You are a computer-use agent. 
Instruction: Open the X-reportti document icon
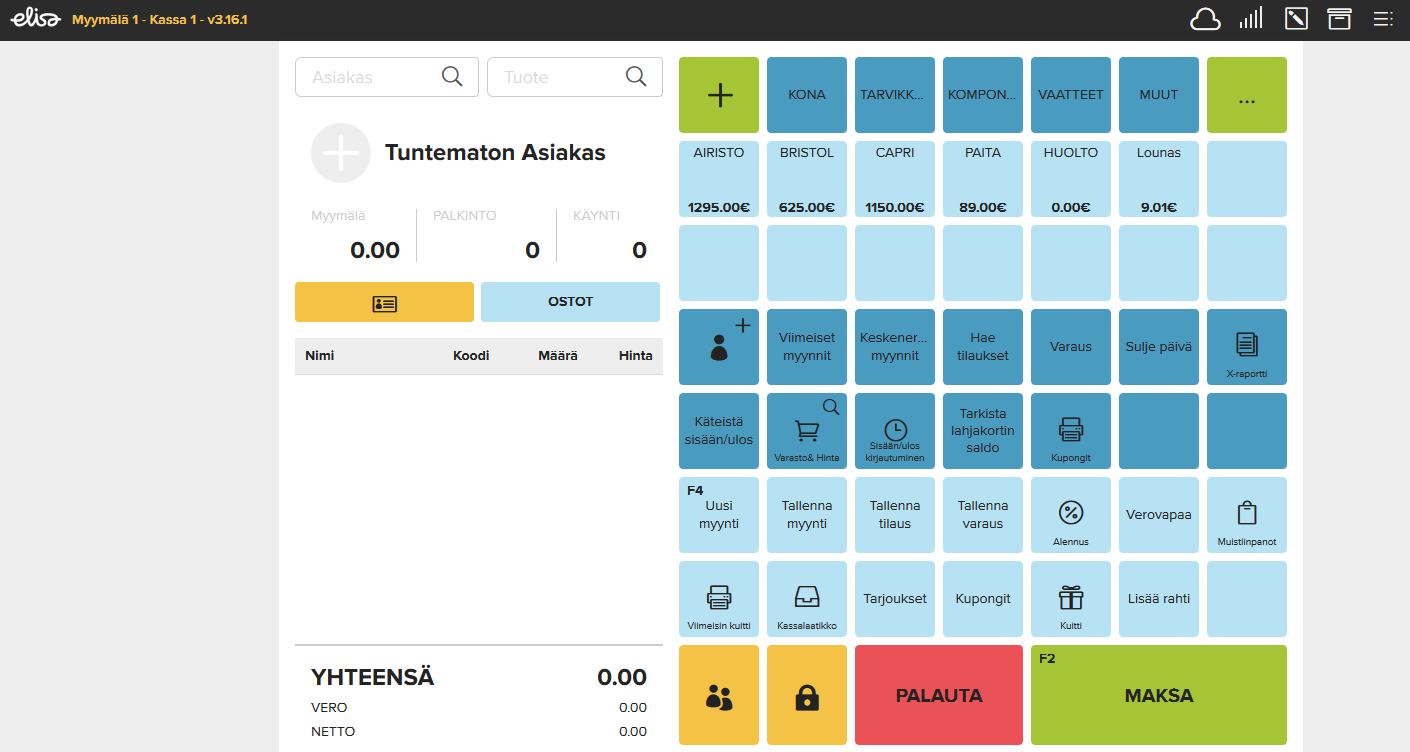click(1247, 347)
